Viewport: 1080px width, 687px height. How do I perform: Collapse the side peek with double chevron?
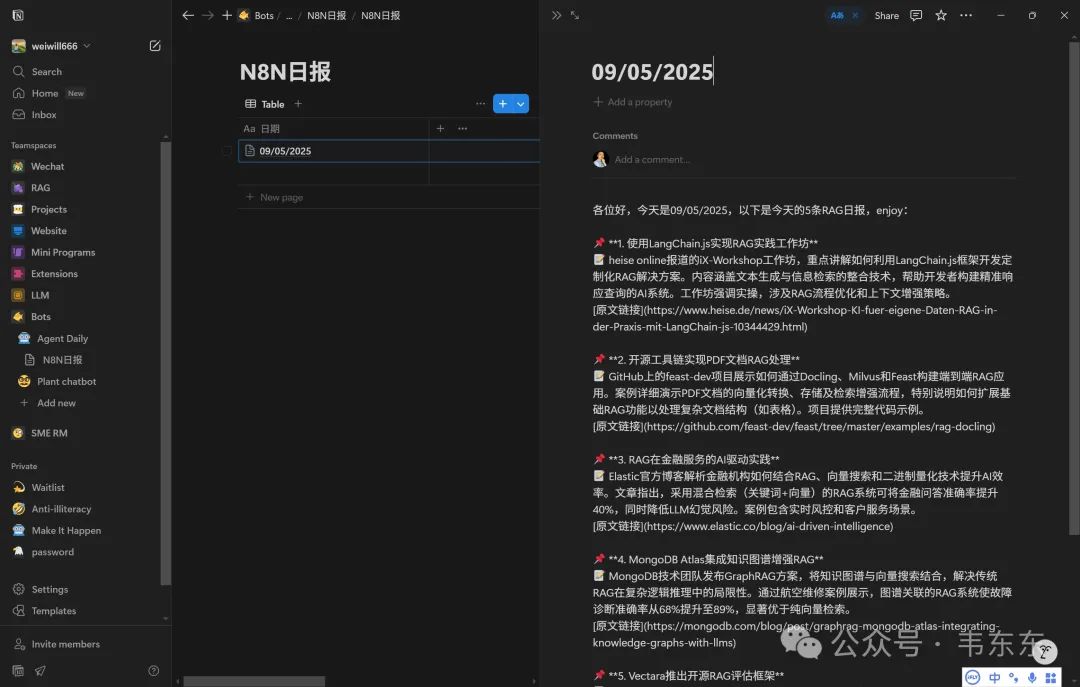pos(557,15)
